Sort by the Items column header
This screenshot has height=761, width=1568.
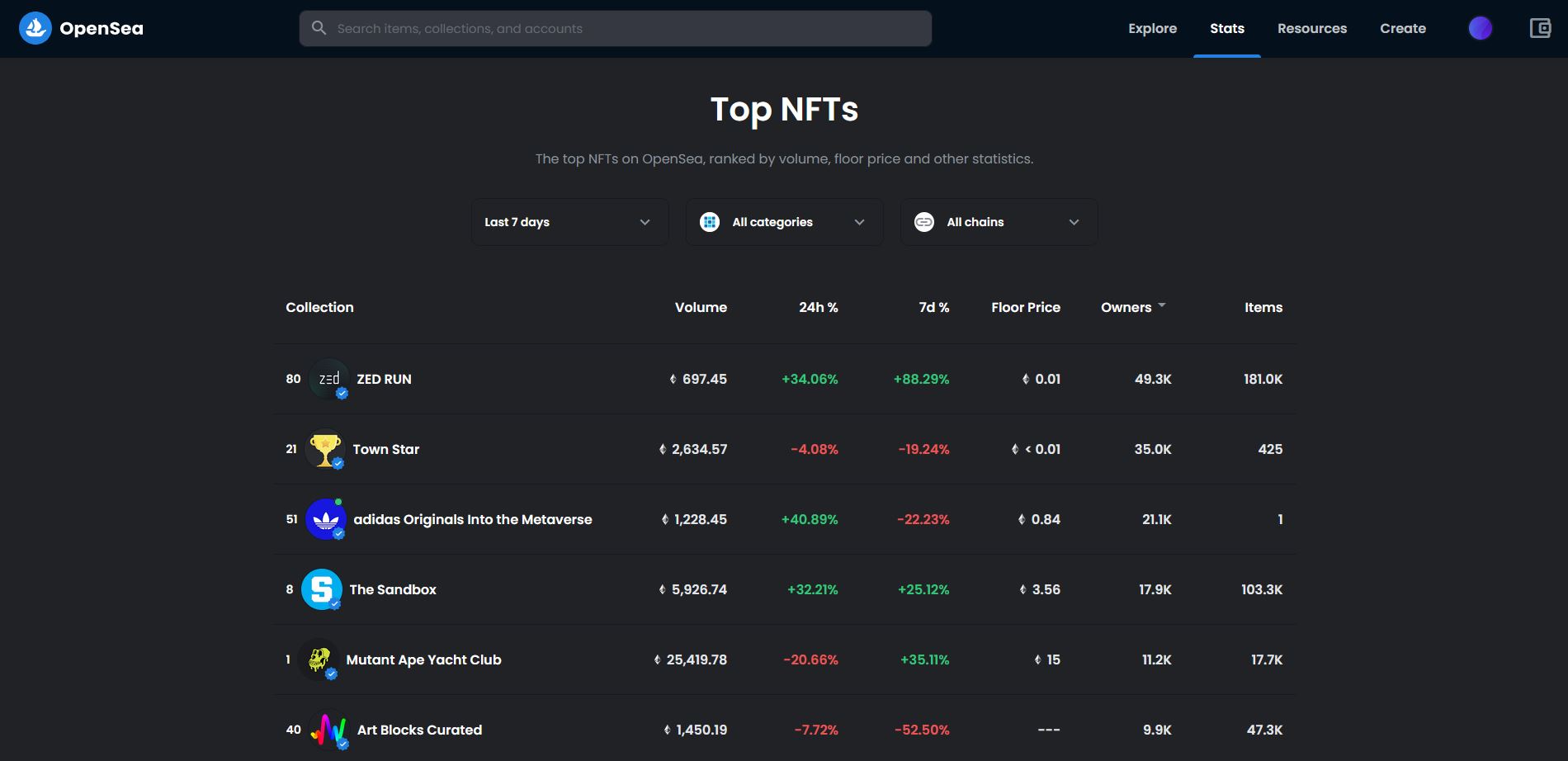(x=1263, y=307)
